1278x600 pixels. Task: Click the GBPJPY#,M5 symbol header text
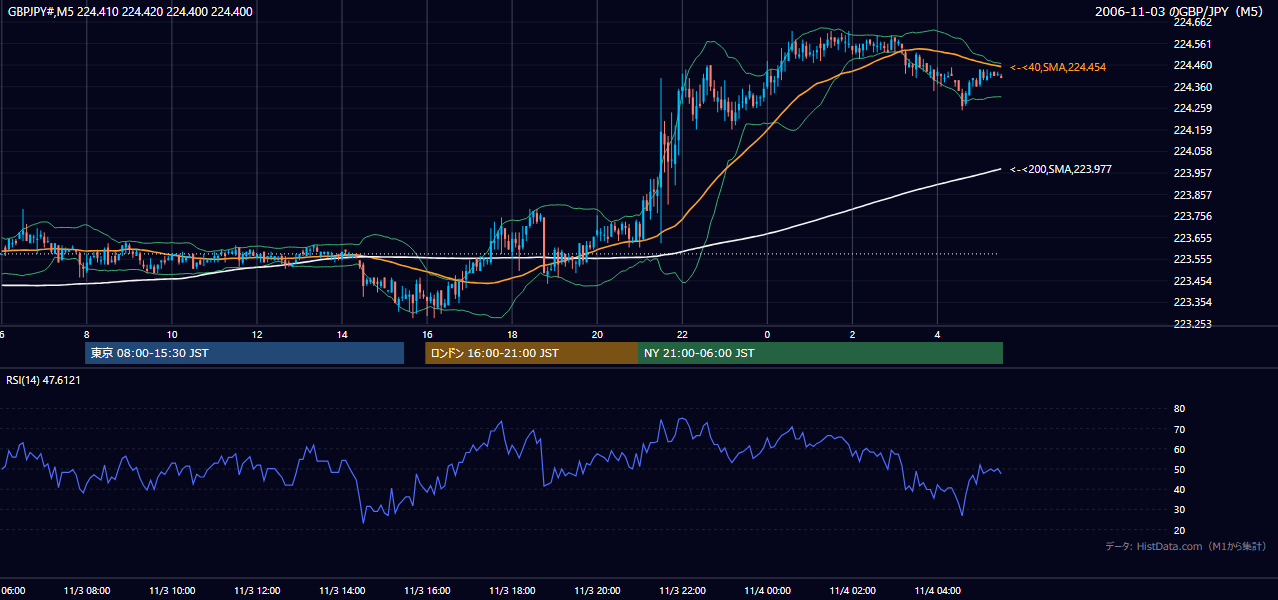[x=130, y=12]
